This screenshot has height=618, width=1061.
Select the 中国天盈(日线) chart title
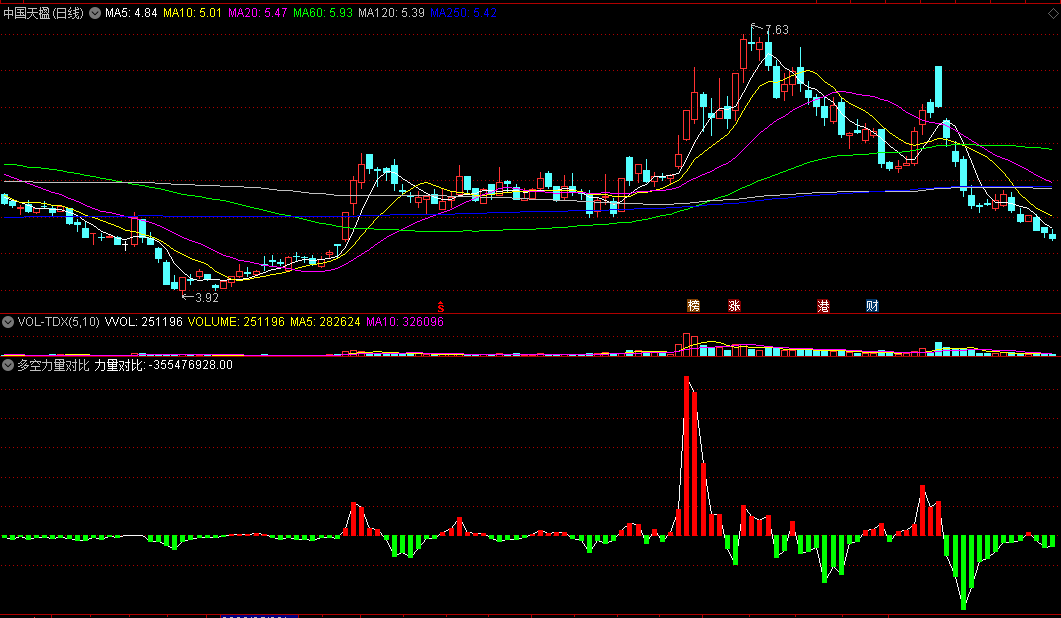(44, 13)
